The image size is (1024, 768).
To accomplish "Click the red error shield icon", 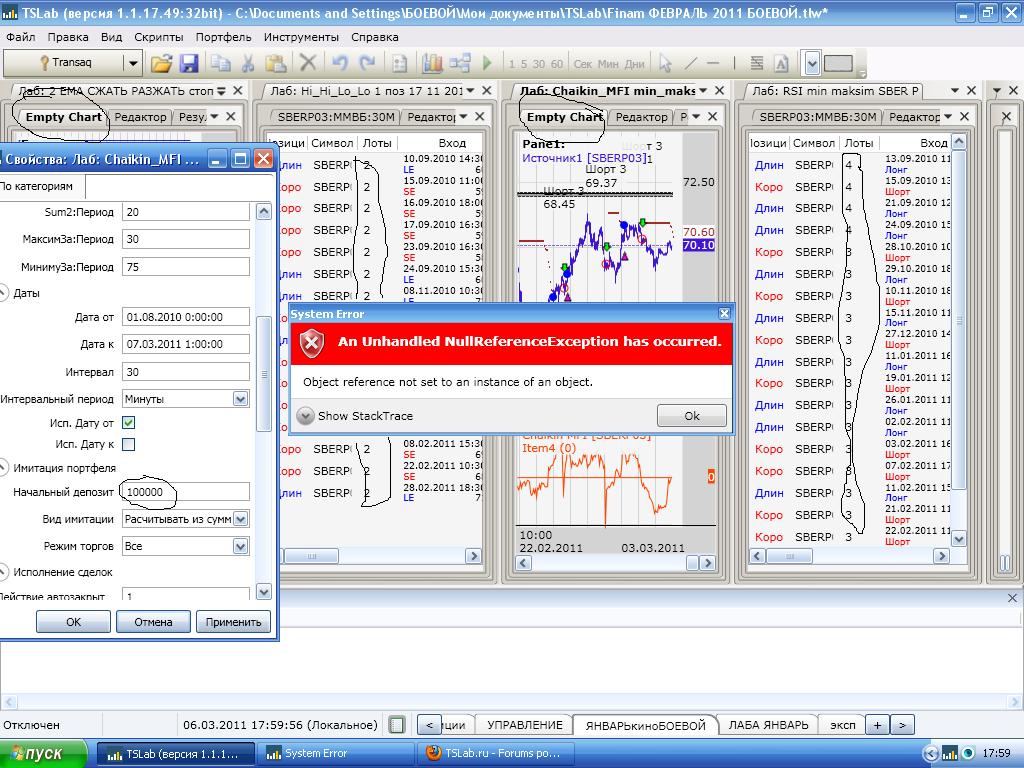I will [312, 342].
